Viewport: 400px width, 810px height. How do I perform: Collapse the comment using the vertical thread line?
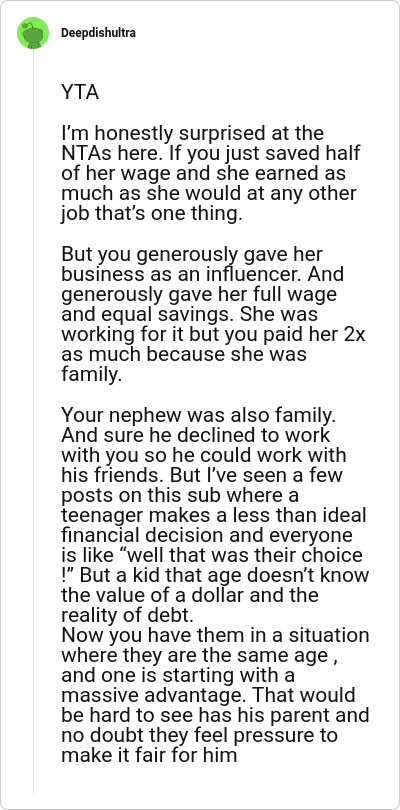(33, 421)
